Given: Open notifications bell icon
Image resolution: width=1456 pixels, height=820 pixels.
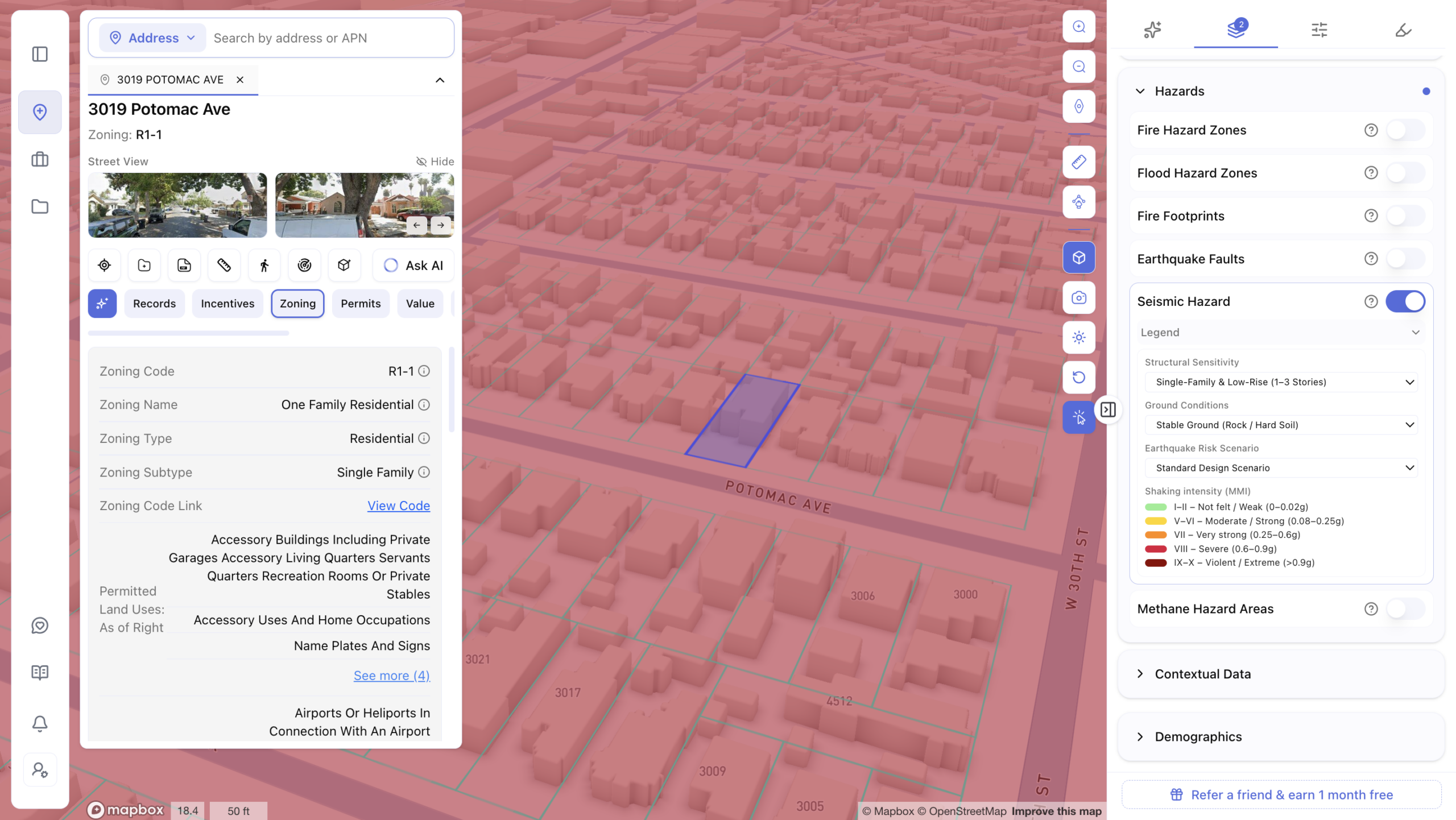Looking at the screenshot, I should (40, 723).
